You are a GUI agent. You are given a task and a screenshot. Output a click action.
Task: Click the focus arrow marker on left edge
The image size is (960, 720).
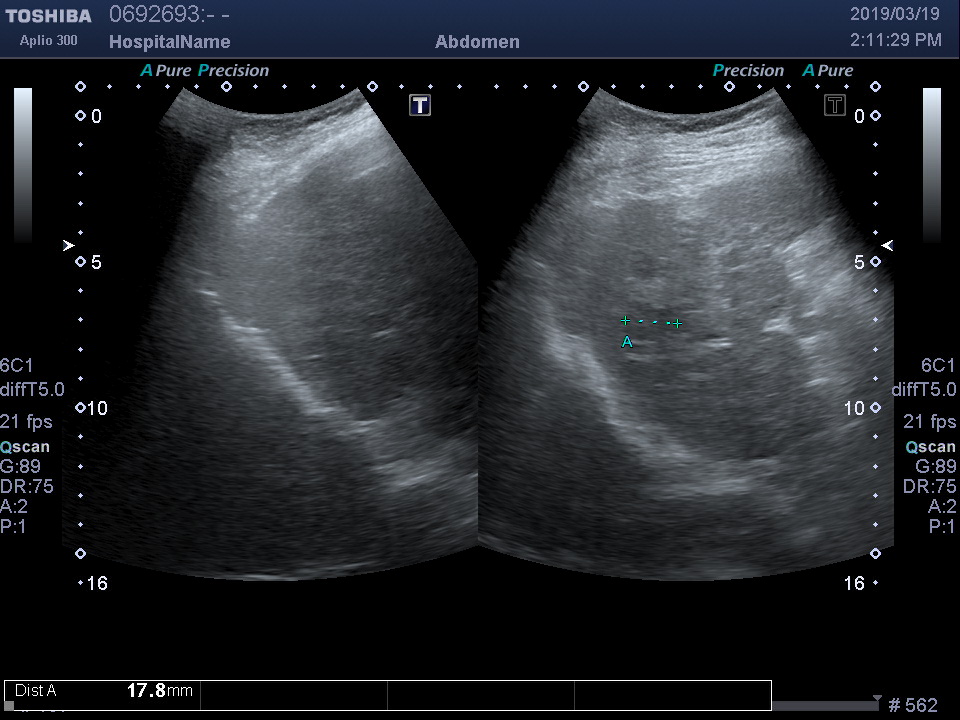coord(68,245)
